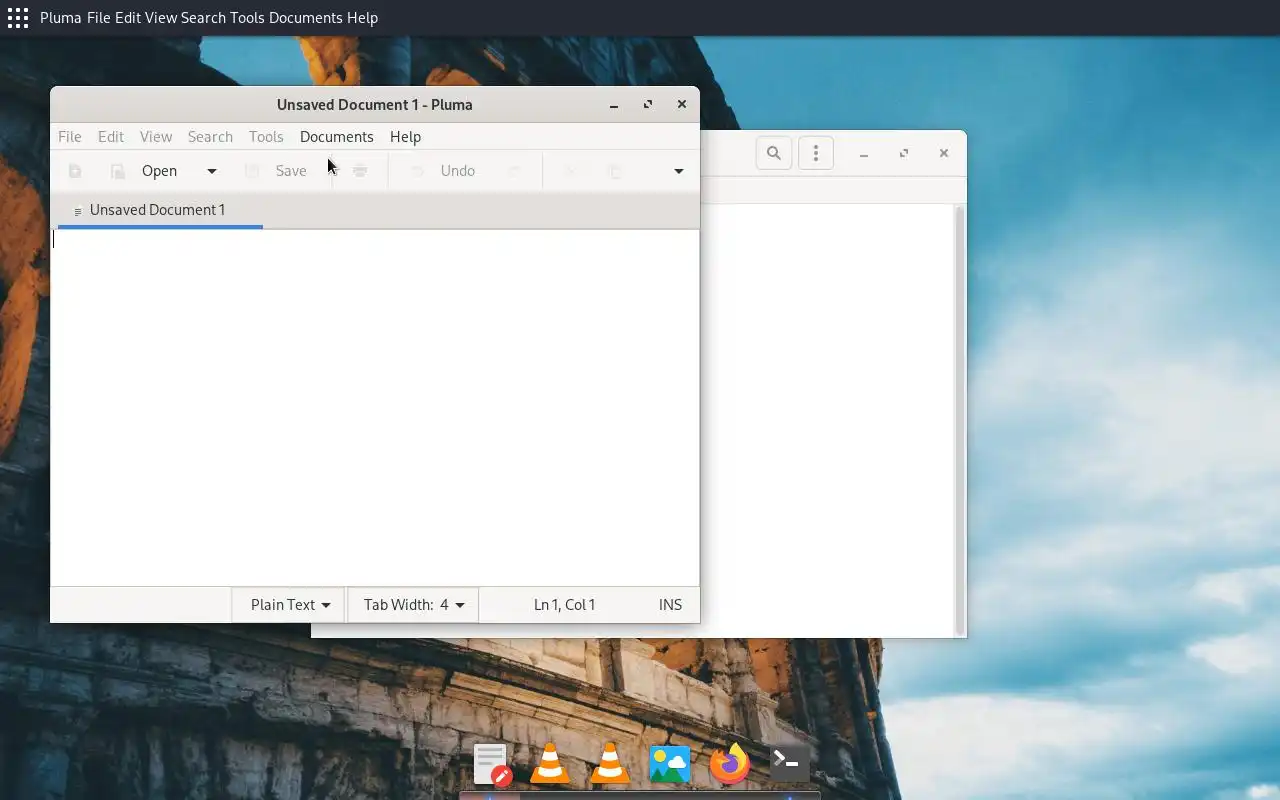Click inside the empty text editing area
This screenshot has height=800, width=1280.
tap(375, 408)
